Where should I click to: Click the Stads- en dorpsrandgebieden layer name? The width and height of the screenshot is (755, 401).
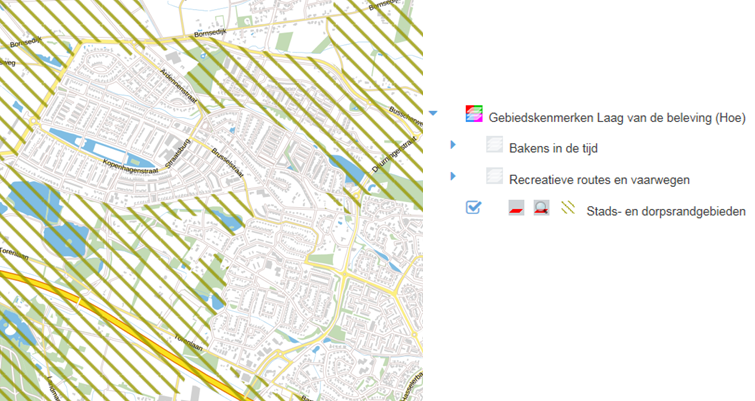pos(666,211)
